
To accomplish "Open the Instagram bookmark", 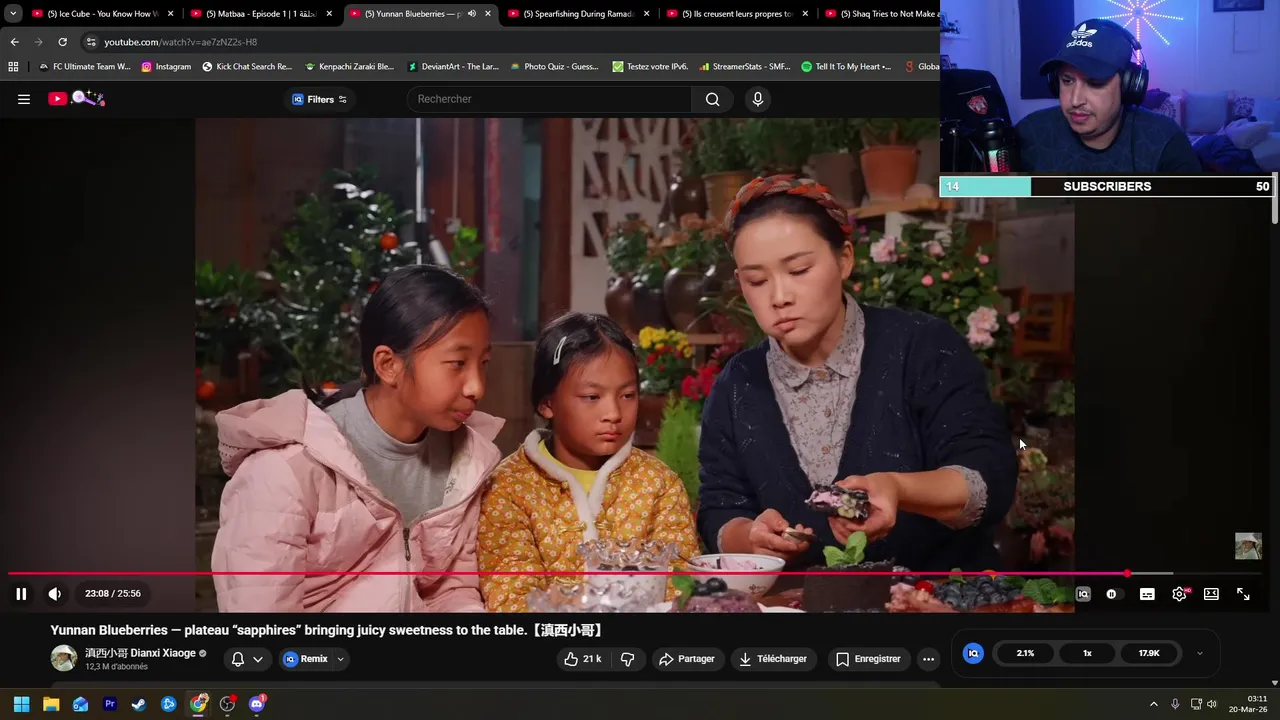I will click(166, 67).
